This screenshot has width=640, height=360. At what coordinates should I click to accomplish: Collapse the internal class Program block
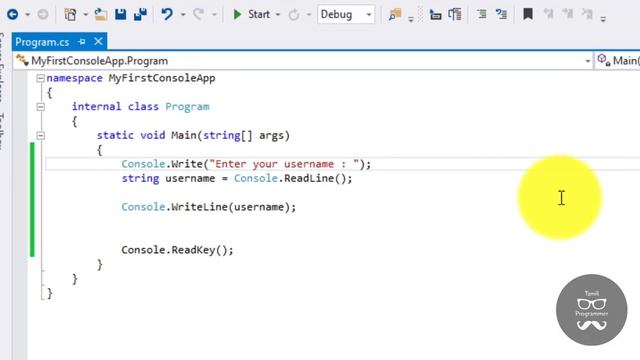click(40, 107)
